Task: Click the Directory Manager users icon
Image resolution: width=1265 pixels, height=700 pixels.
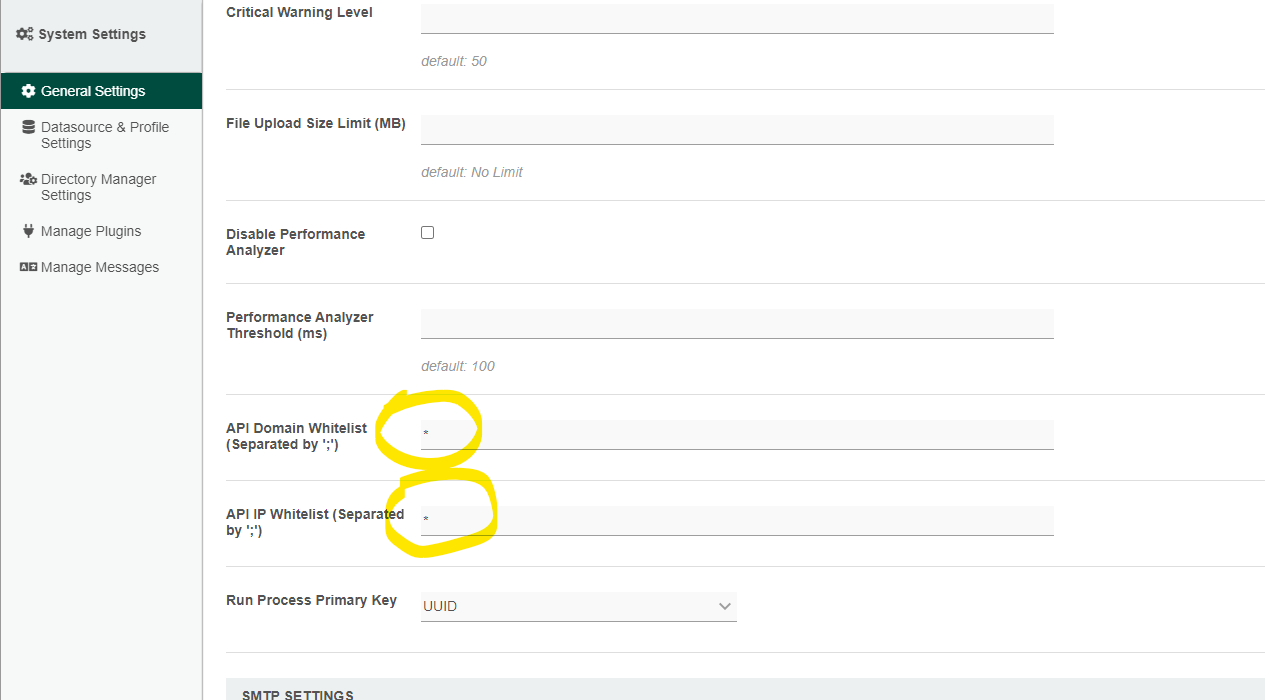Action: point(28,179)
